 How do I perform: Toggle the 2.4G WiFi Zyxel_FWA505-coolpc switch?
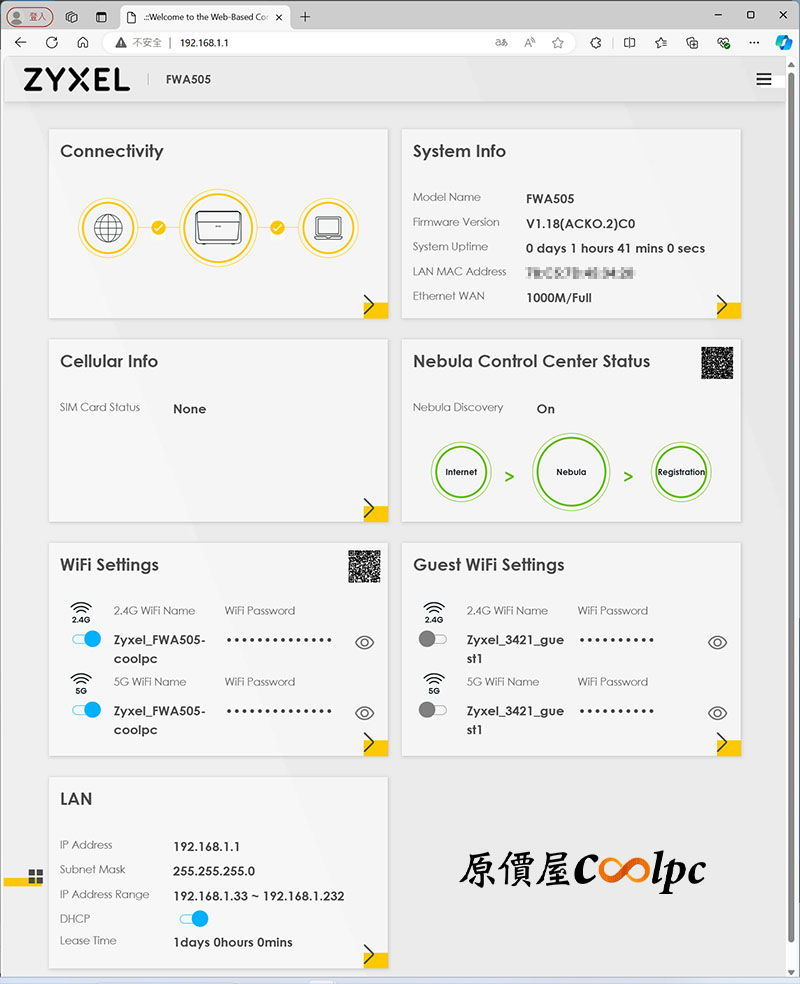86,639
